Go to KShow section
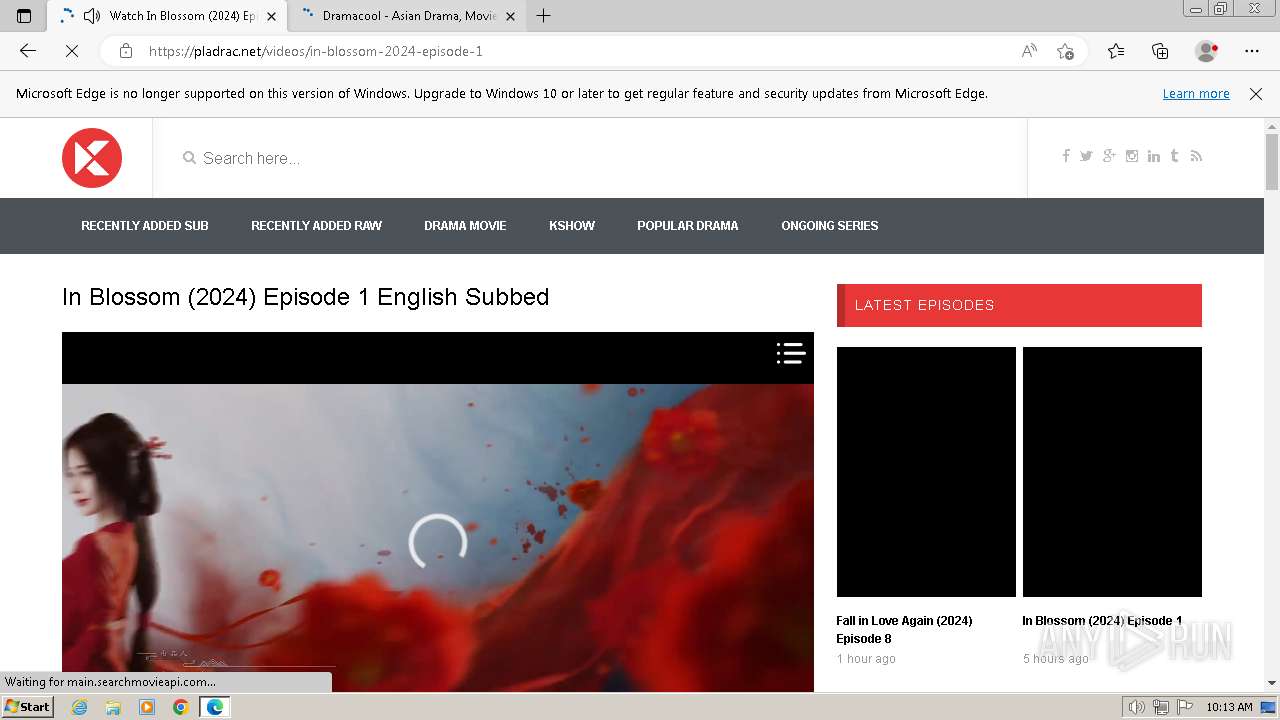Viewport: 1280px width, 720px height. 572,226
